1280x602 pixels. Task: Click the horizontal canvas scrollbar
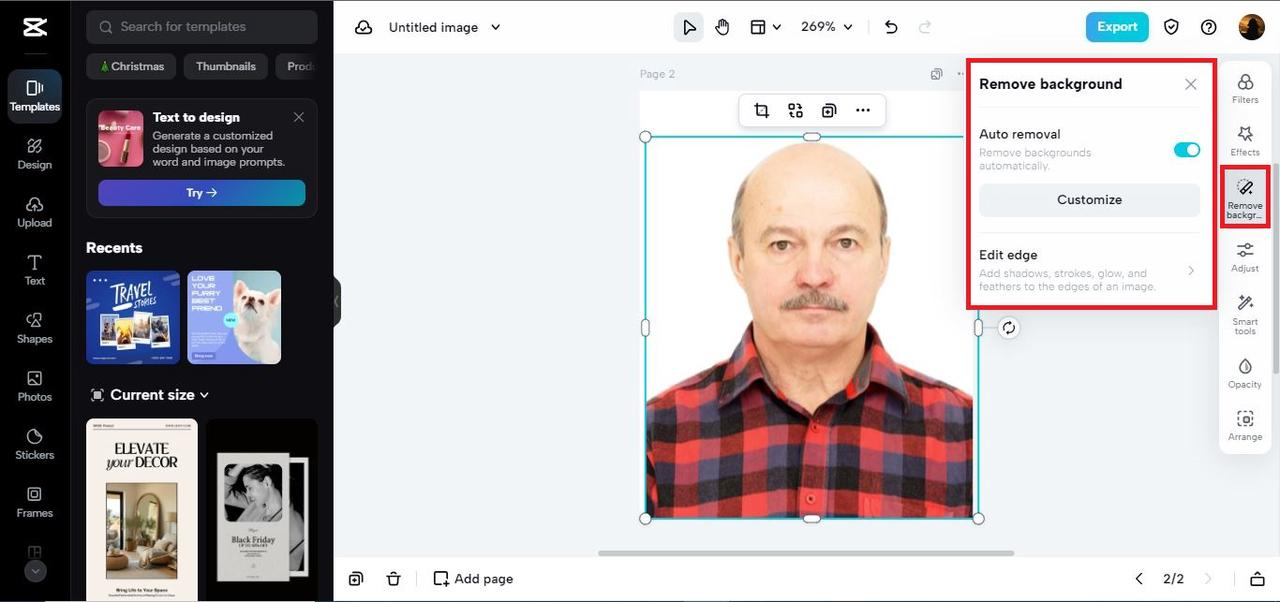point(806,553)
